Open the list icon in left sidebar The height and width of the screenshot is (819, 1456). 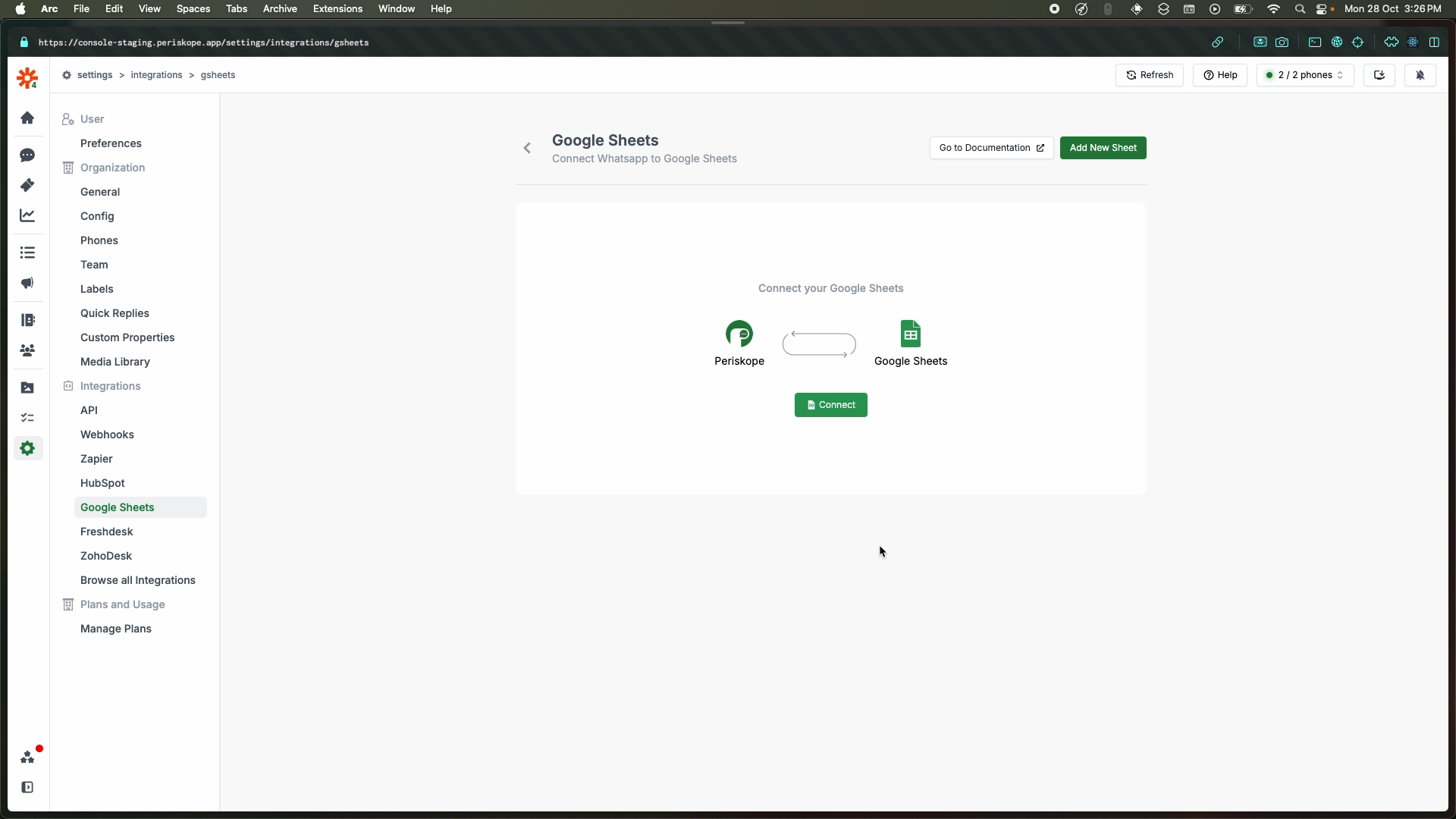click(27, 253)
